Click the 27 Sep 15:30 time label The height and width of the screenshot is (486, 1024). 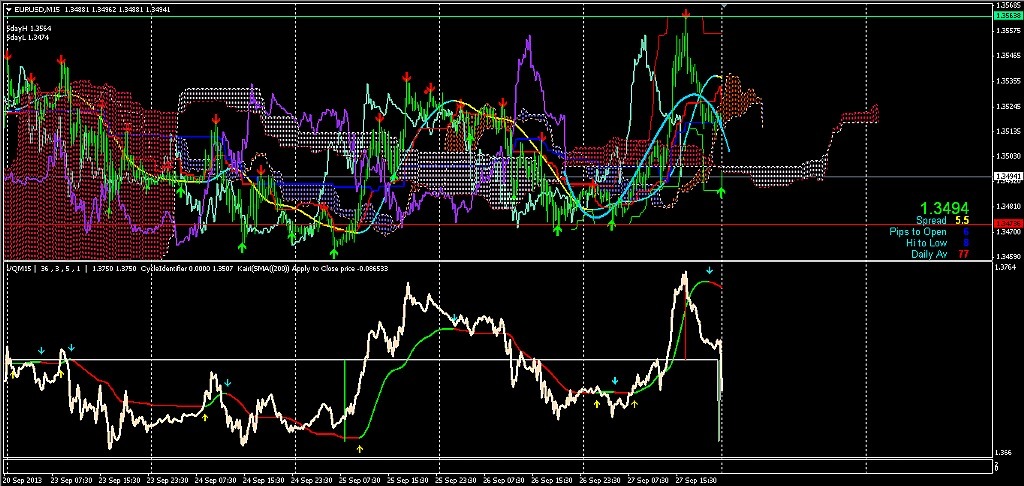(696, 479)
